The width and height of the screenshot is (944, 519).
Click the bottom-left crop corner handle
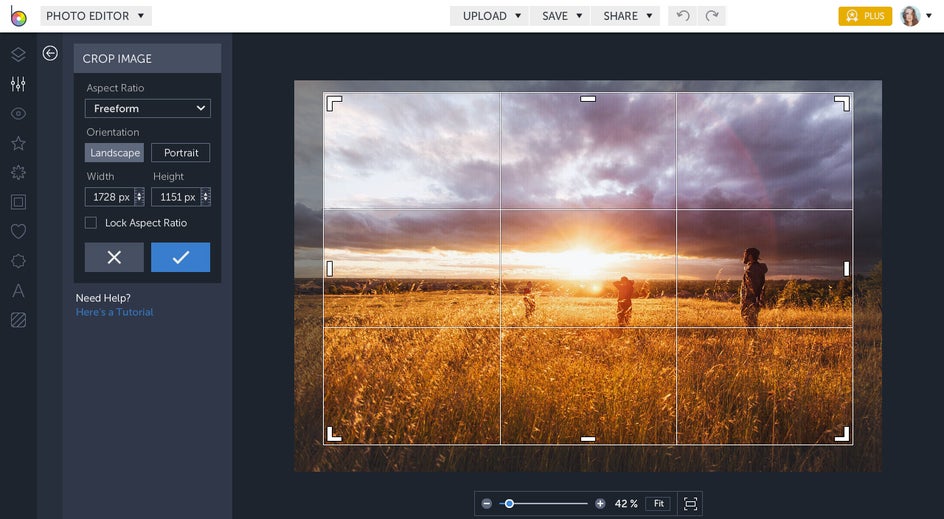tap(334, 434)
